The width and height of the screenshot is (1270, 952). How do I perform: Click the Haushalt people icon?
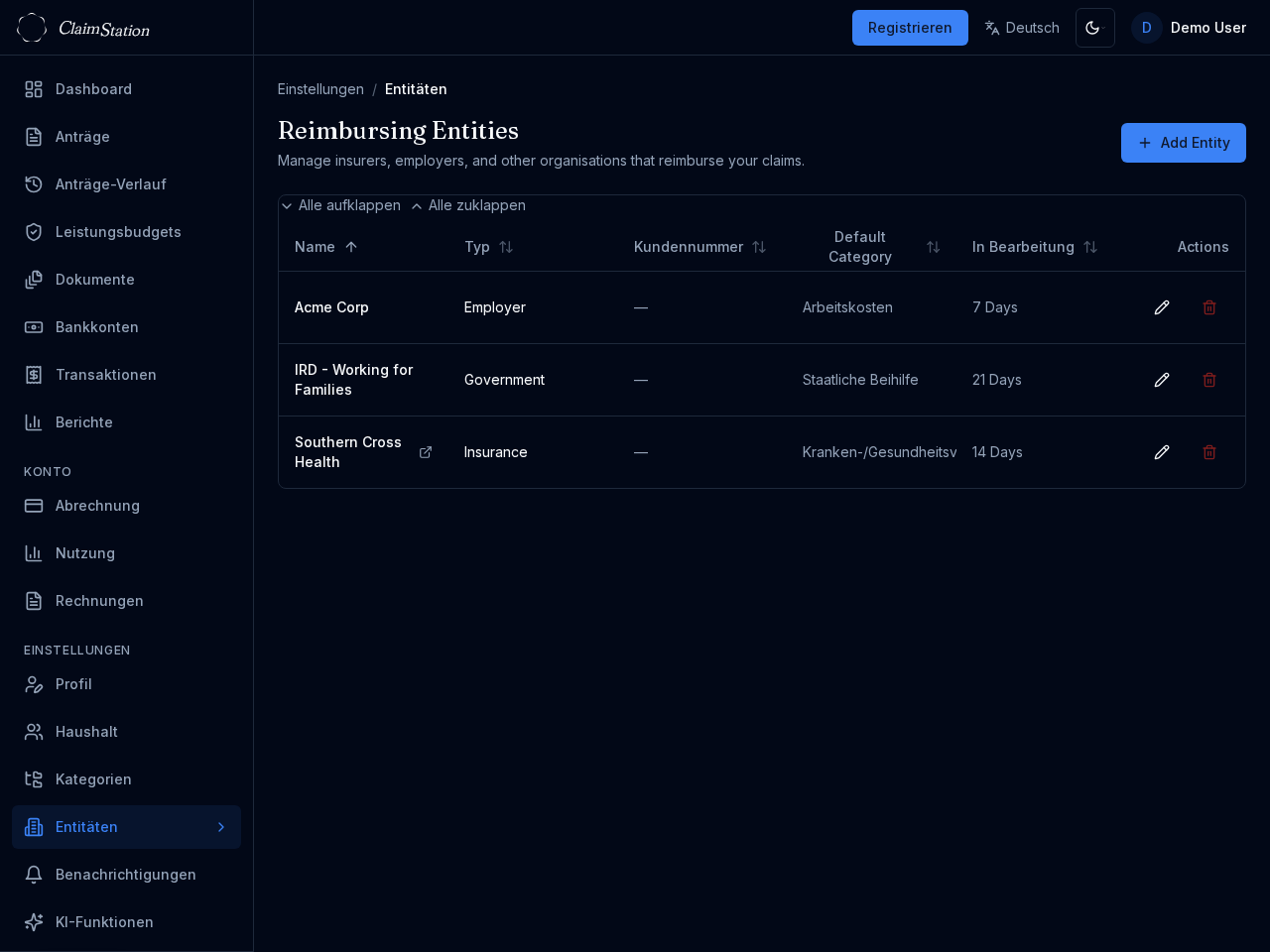[x=34, y=732]
